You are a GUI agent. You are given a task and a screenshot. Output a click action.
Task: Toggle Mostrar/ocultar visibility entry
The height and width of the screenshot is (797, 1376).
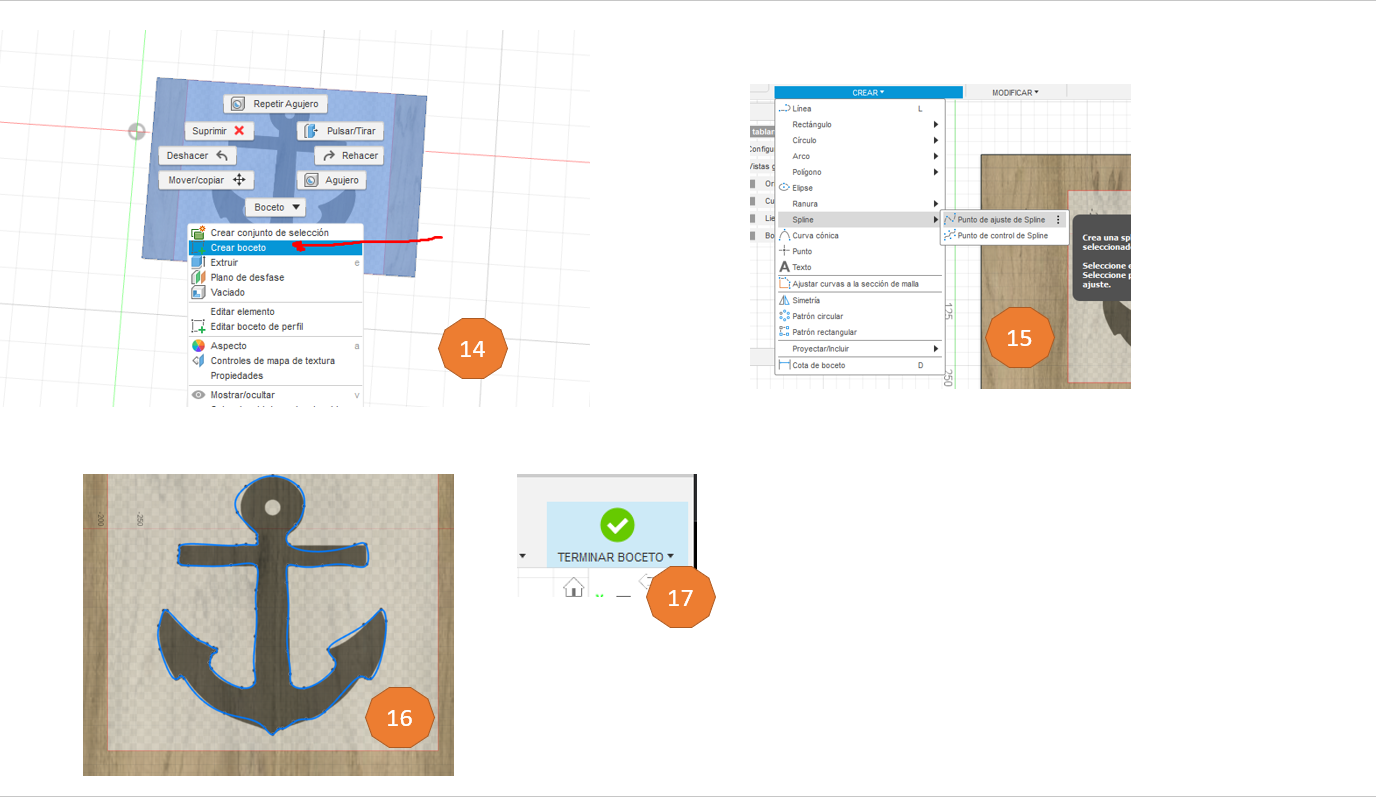click(275, 395)
